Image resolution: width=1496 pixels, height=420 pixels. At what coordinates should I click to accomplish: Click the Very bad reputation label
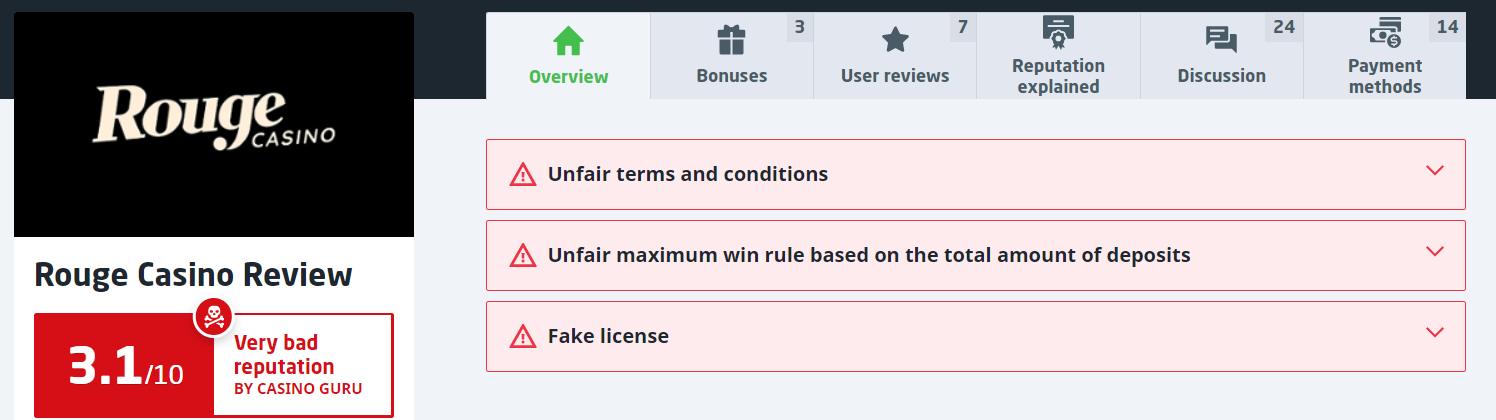pos(284,356)
